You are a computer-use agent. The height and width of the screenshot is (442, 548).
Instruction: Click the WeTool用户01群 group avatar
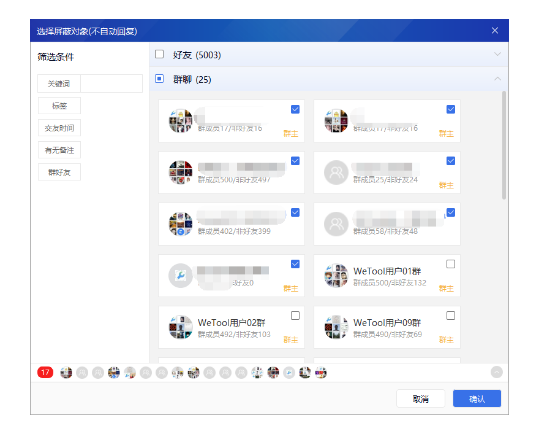(x=336, y=275)
